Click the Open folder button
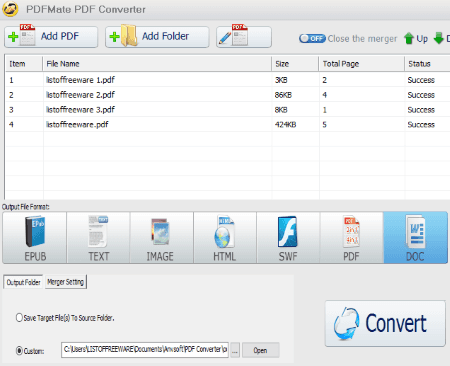 pyautogui.click(x=260, y=350)
